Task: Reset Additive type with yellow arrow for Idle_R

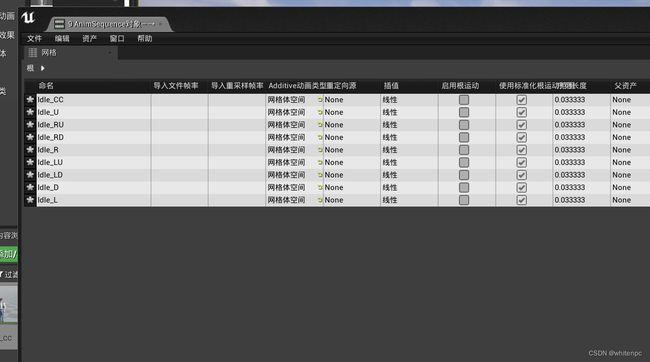Action: tap(320, 150)
